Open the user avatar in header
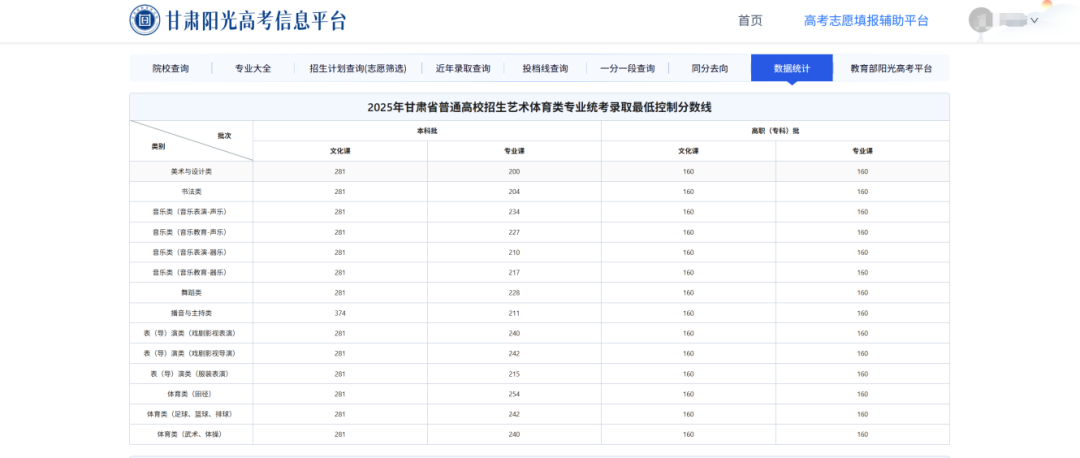 pyautogui.click(x=980, y=20)
